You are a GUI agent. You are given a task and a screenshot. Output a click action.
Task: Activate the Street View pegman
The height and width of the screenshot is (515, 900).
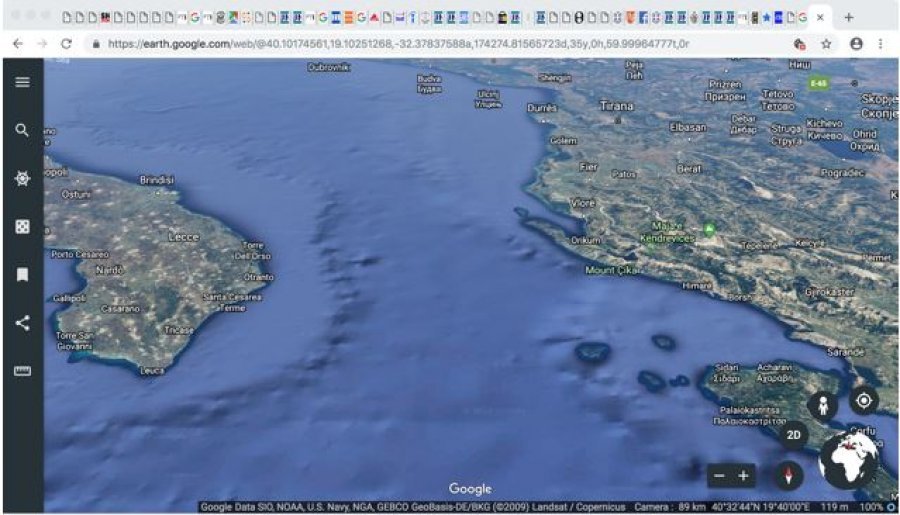click(x=823, y=404)
